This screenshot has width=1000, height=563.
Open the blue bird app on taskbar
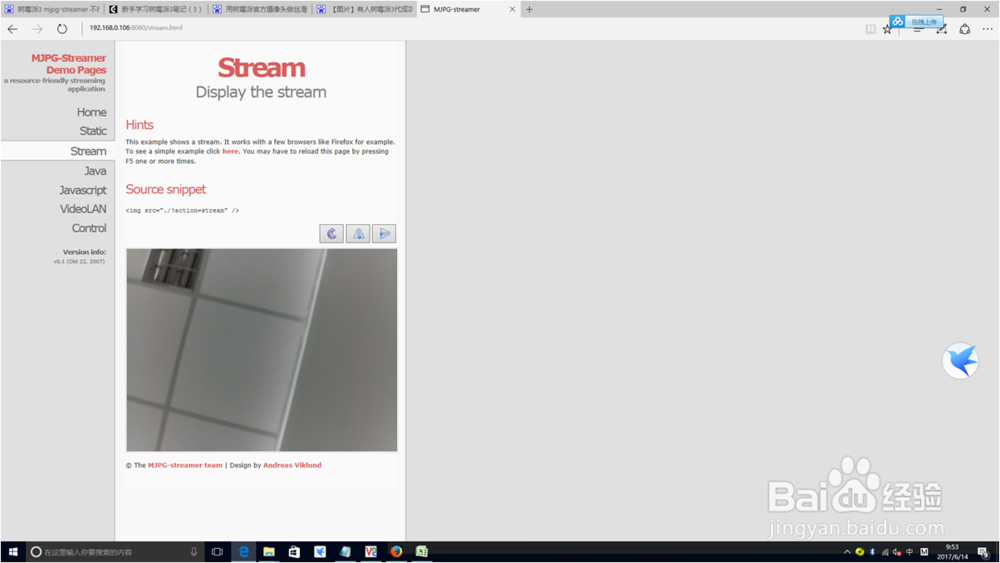320,552
